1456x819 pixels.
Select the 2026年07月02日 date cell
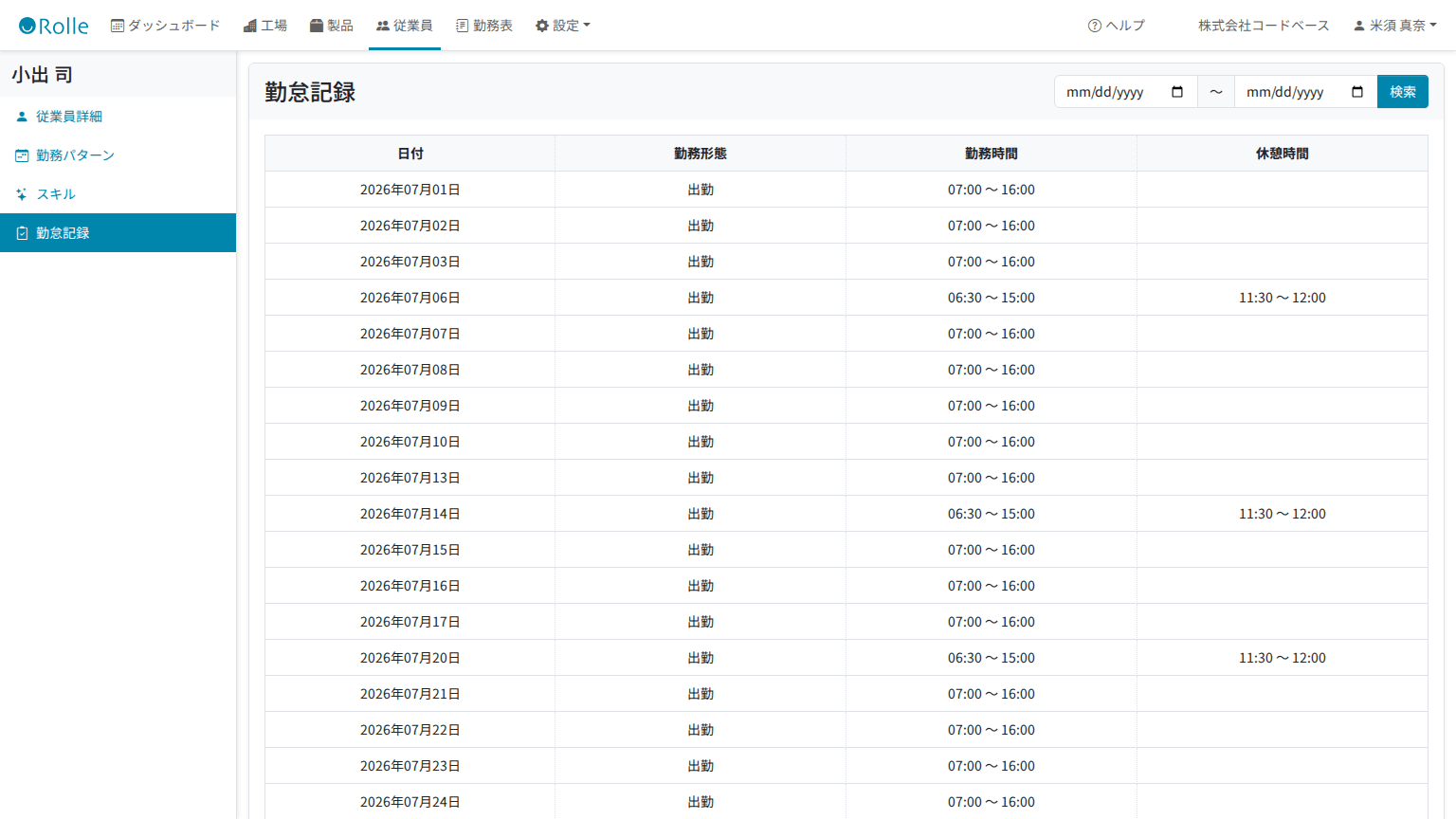410,226
